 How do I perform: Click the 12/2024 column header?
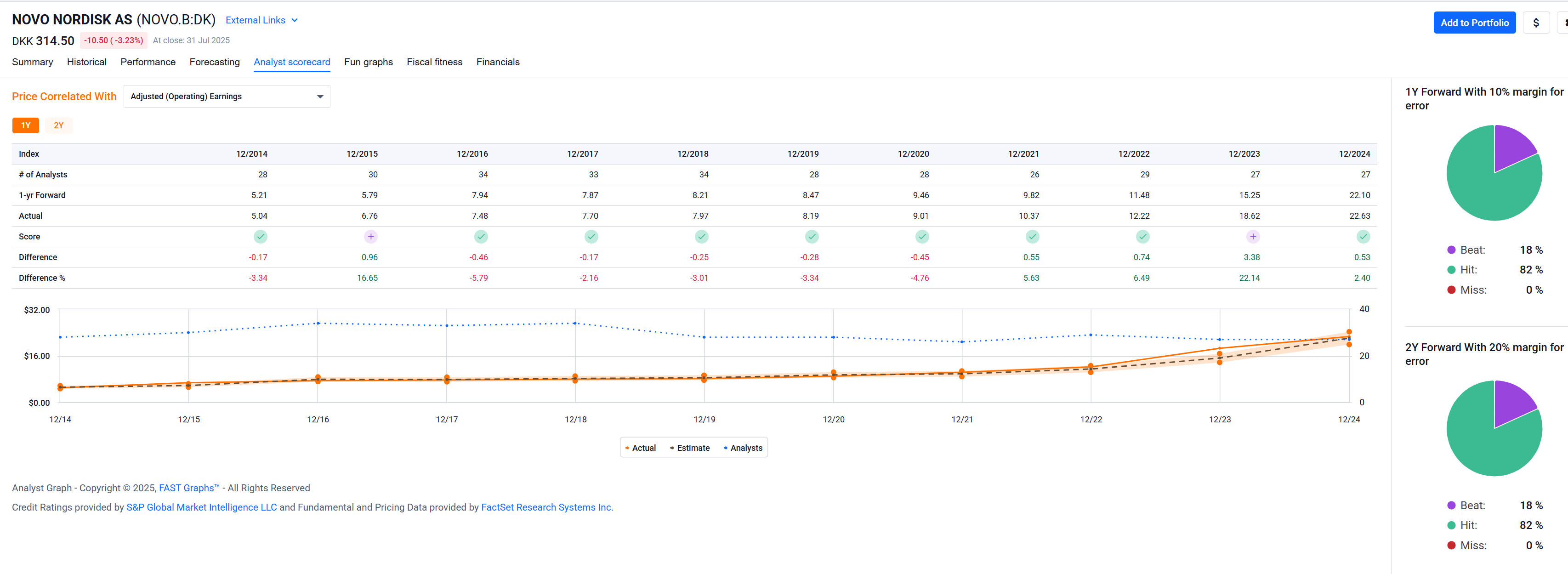click(1354, 154)
